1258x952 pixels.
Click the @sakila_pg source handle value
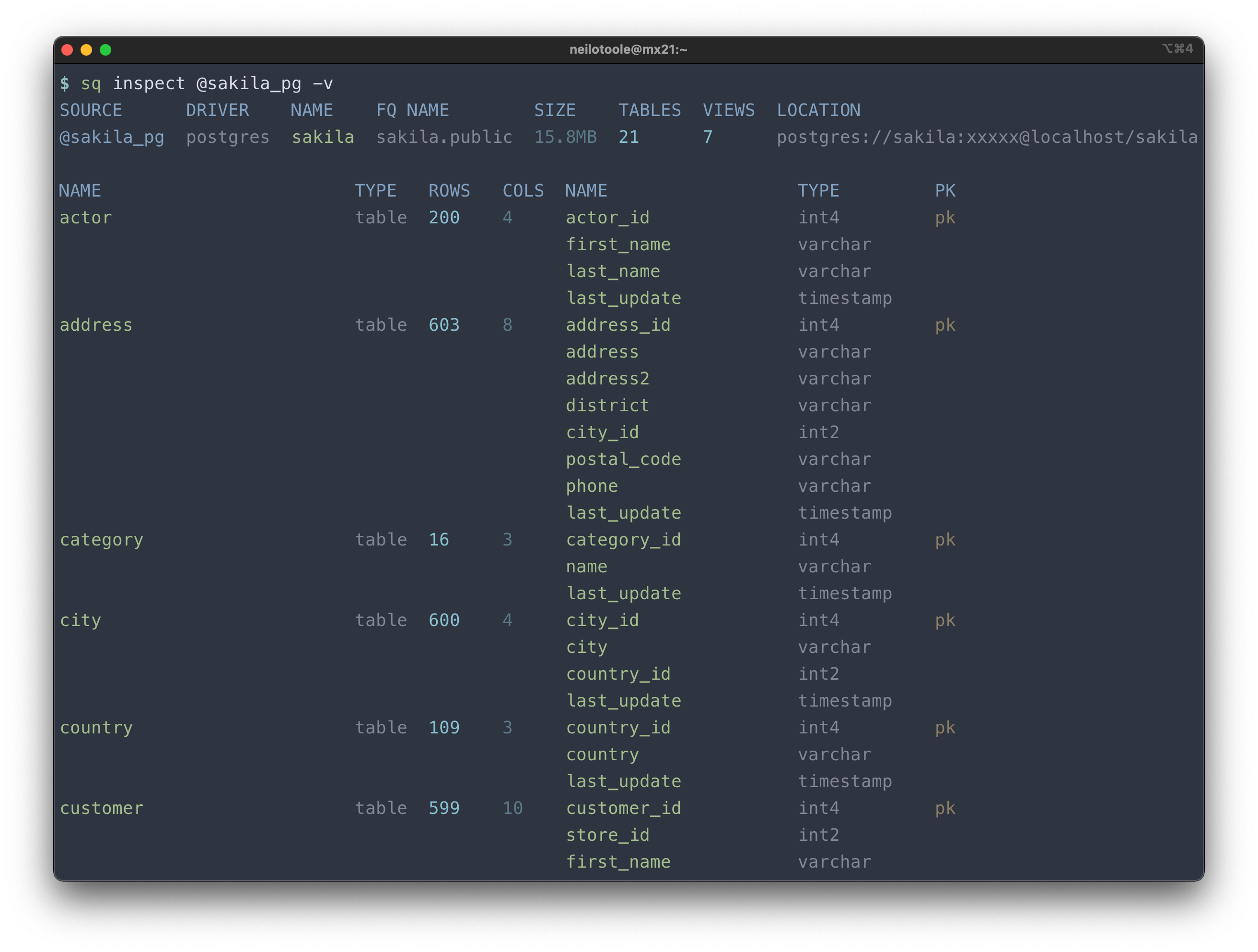tap(112, 137)
